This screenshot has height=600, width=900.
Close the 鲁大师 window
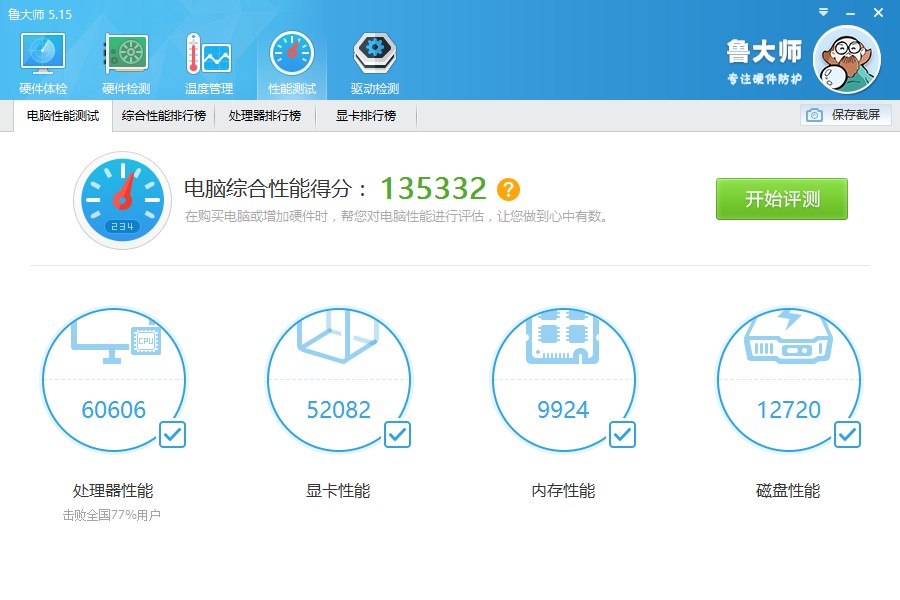pyautogui.click(x=878, y=12)
